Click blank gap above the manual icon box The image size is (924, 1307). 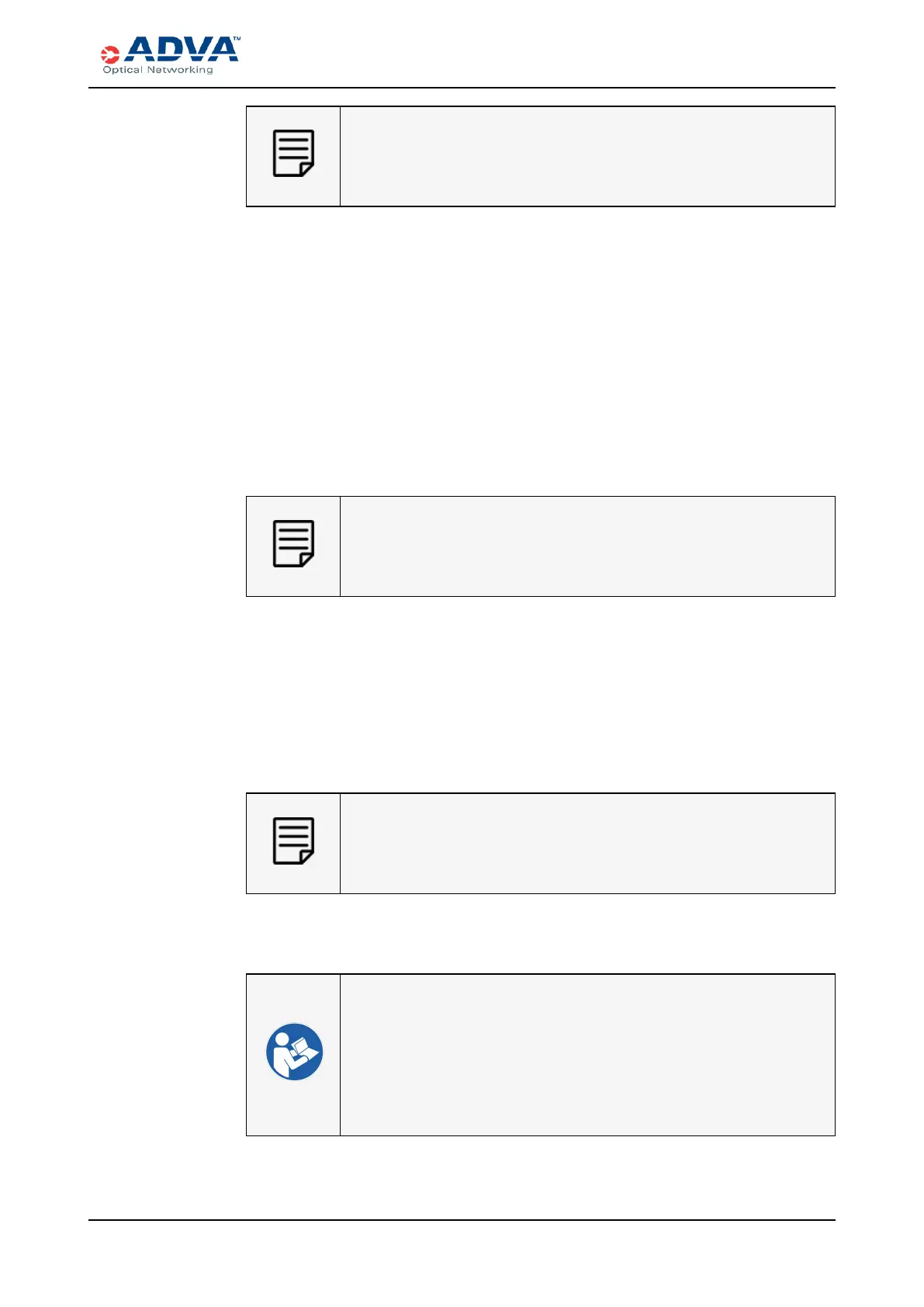(x=540, y=934)
